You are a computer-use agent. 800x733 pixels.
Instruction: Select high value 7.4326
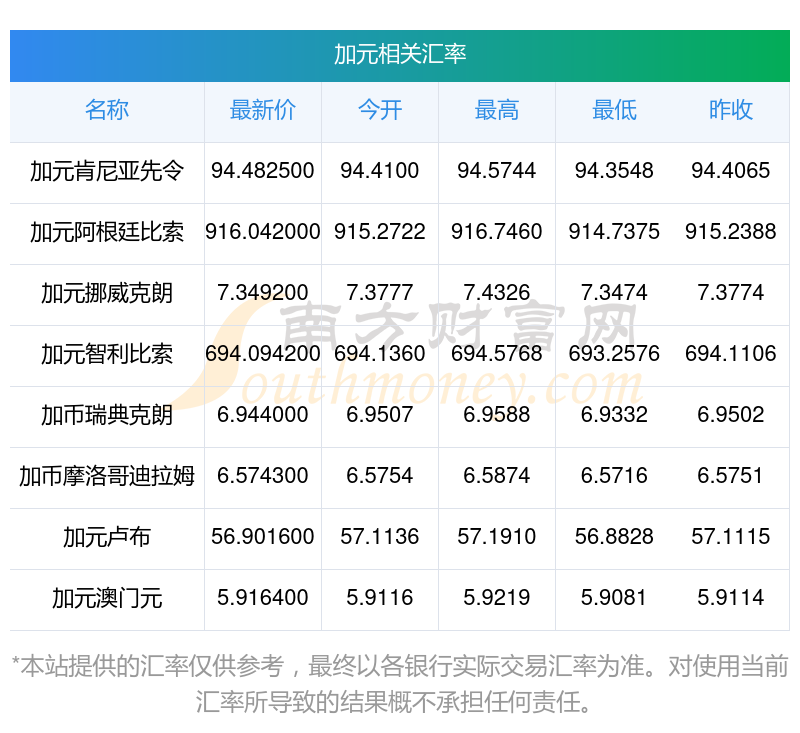[x=497, y=293]
